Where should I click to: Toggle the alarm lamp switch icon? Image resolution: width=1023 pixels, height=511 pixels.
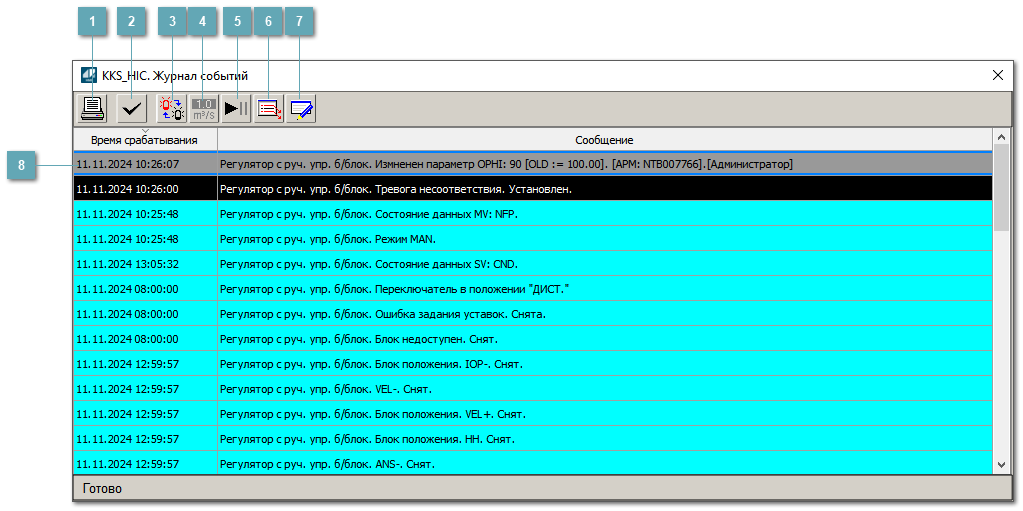(x=171, y=109)
